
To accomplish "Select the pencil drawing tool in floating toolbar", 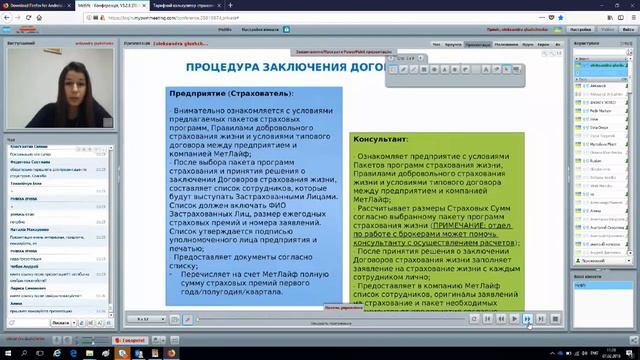I will tap(403, 70).
